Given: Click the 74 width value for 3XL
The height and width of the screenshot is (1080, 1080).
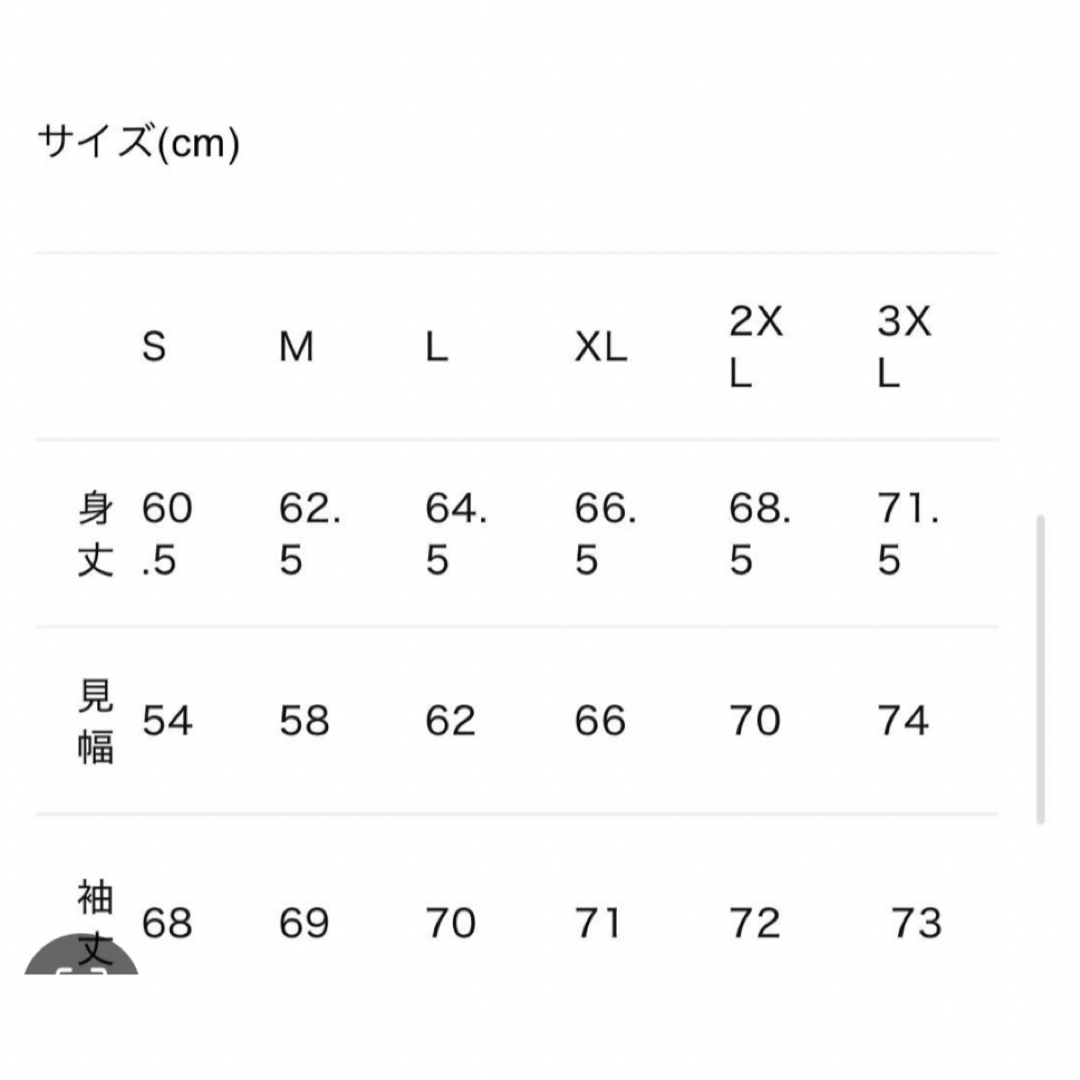Looking at the screenshot, I should coord(903,721).
